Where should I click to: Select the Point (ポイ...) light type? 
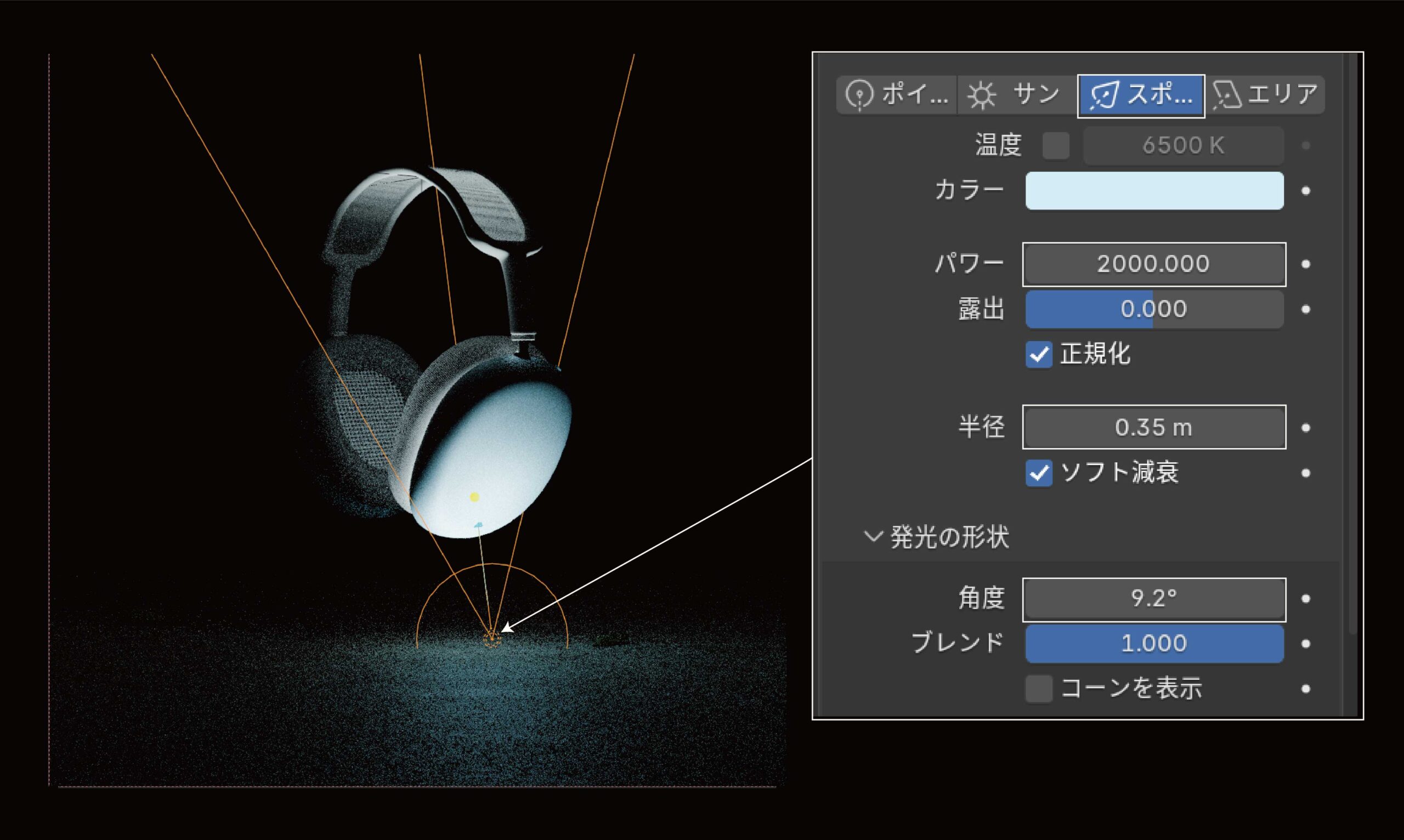pyautogui.click(x=897, y=94)
